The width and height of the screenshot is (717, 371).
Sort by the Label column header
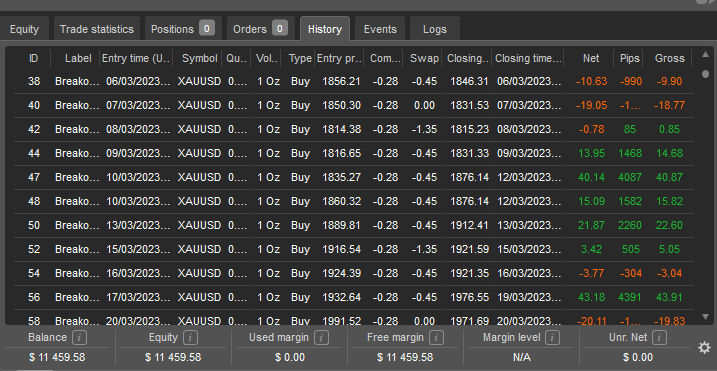pos(78,58)
